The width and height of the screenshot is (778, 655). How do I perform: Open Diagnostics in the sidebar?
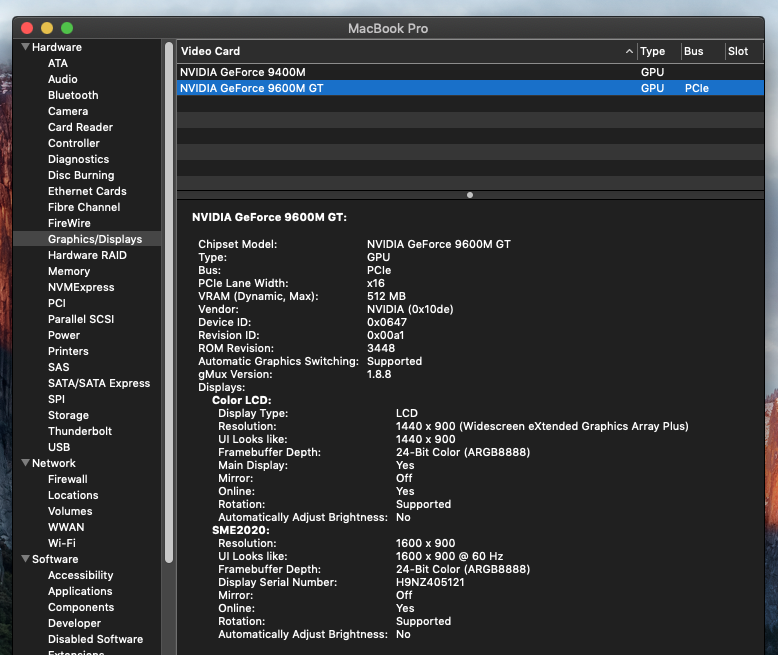pos(78,159)
